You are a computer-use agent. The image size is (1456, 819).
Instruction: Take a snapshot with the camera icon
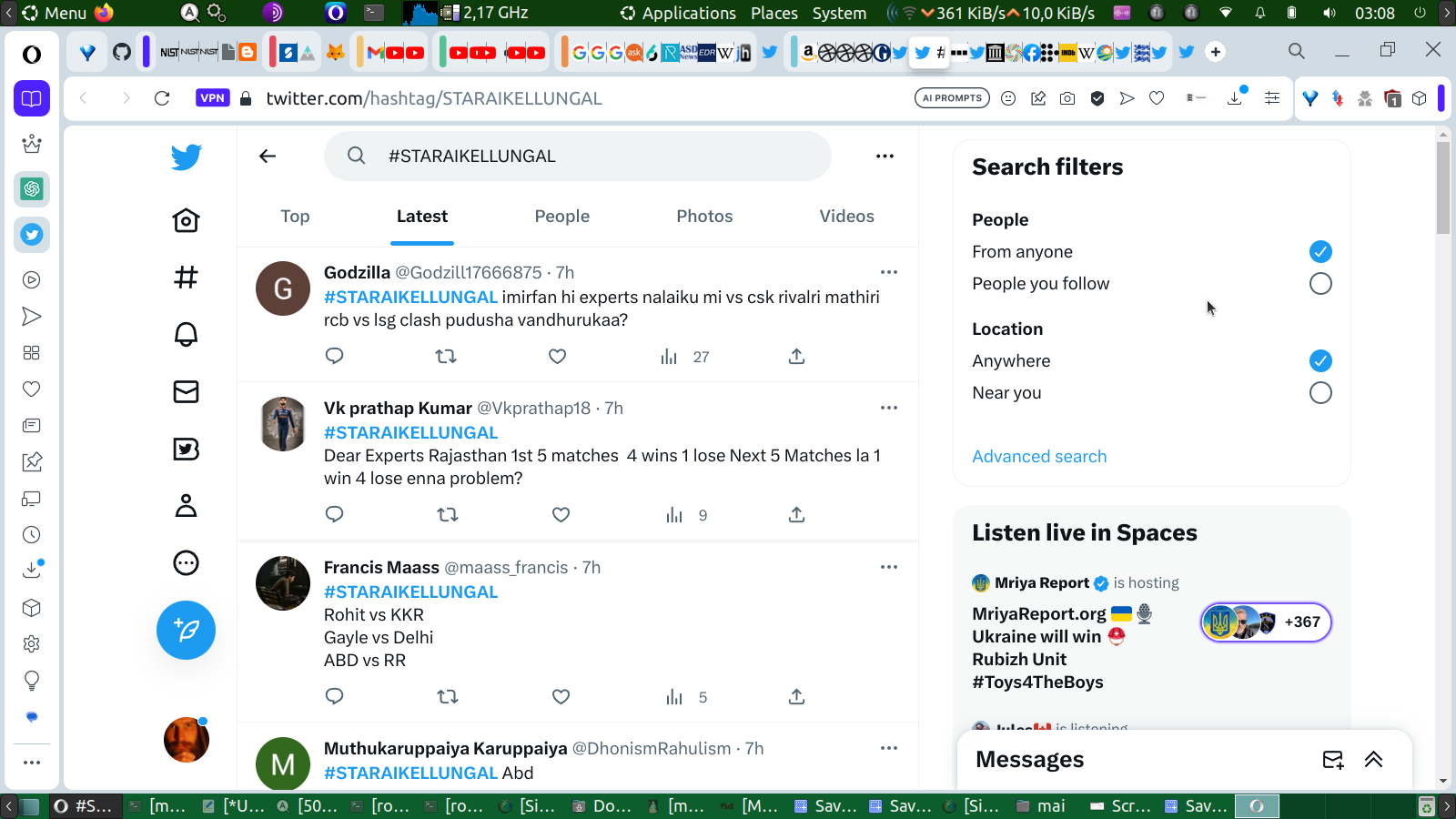pyautogui.click(x=1067, y=98)
